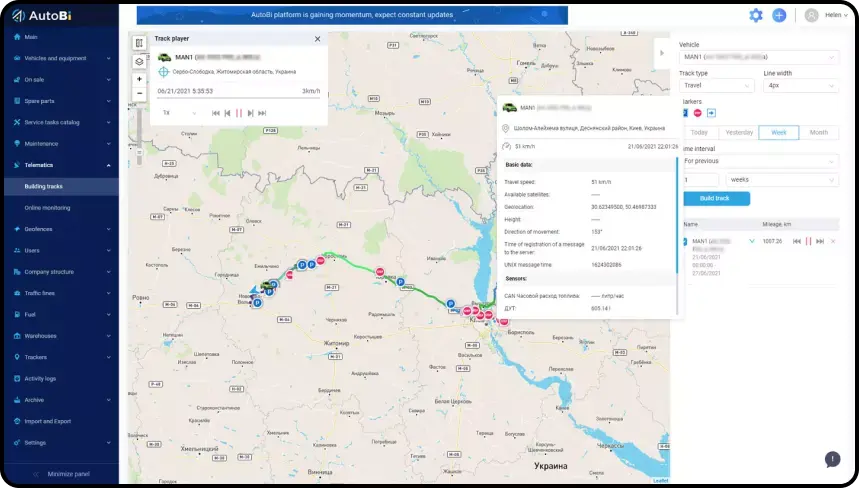The height and width of the screenshot is (488, 859).
Task: Expand MAN1 track details chevron
Action: pyautogui.click(x=752, y=241)
